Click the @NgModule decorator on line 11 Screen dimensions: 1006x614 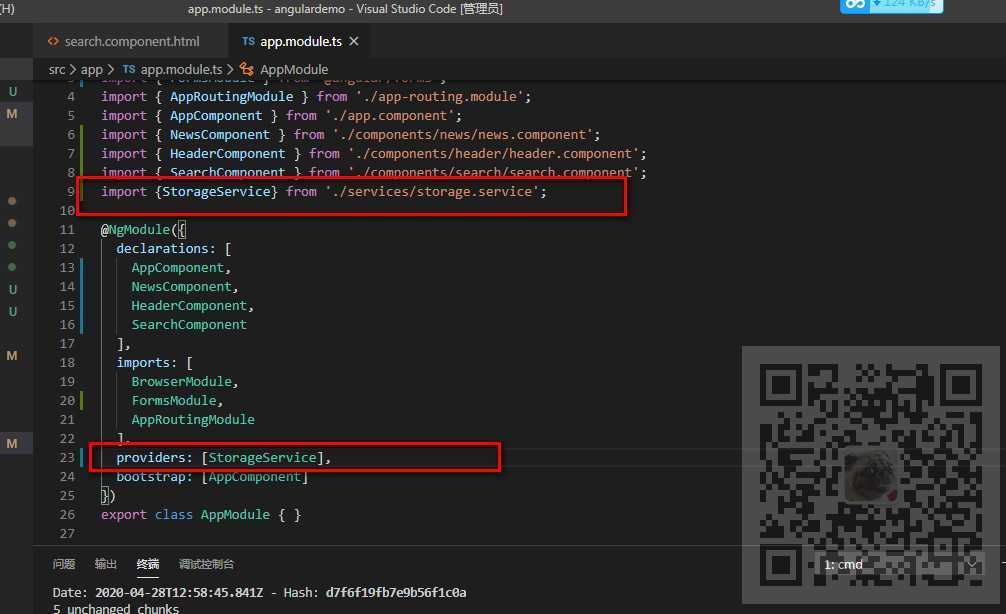(135, 230)
